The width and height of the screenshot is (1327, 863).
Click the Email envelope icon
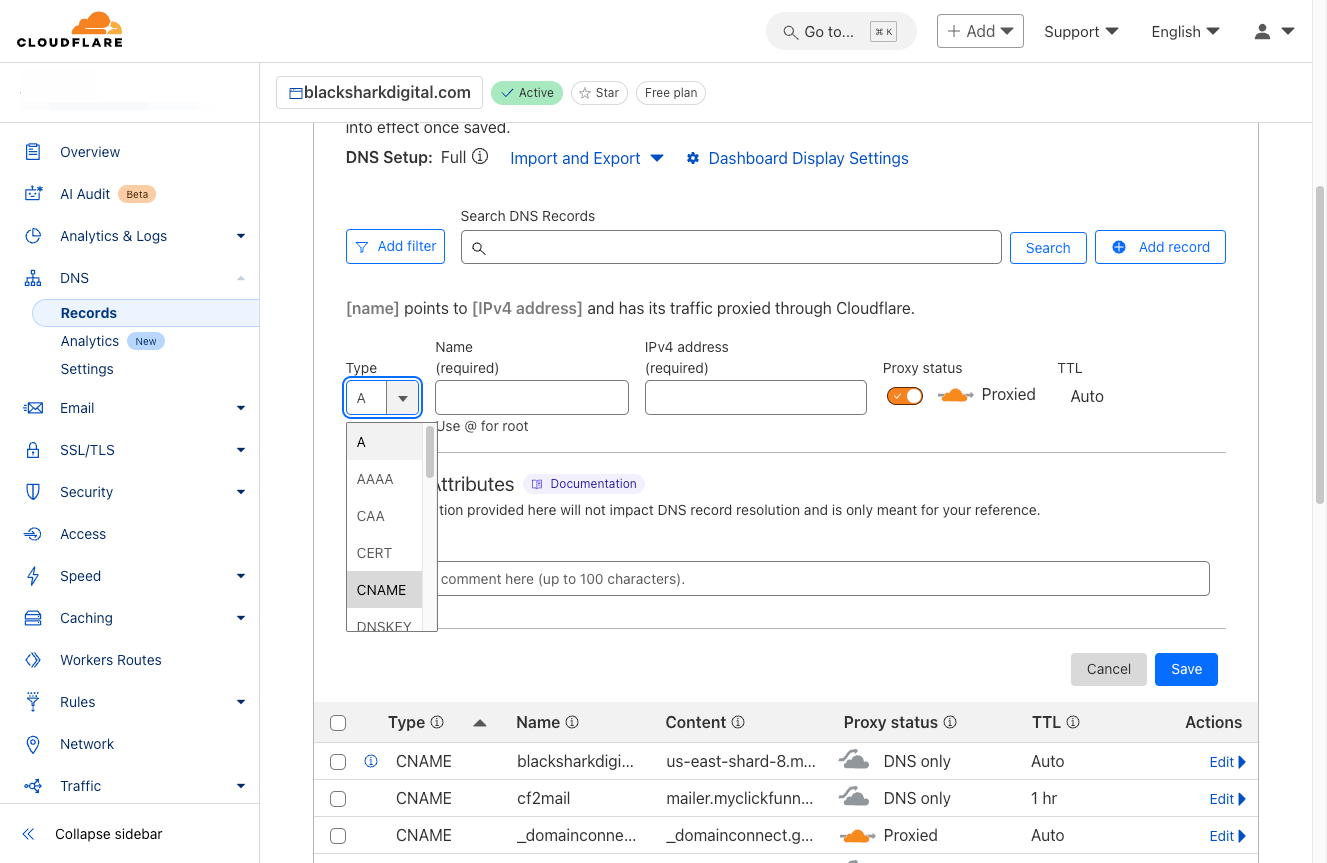pyautogui.click(x=33, y=408)
